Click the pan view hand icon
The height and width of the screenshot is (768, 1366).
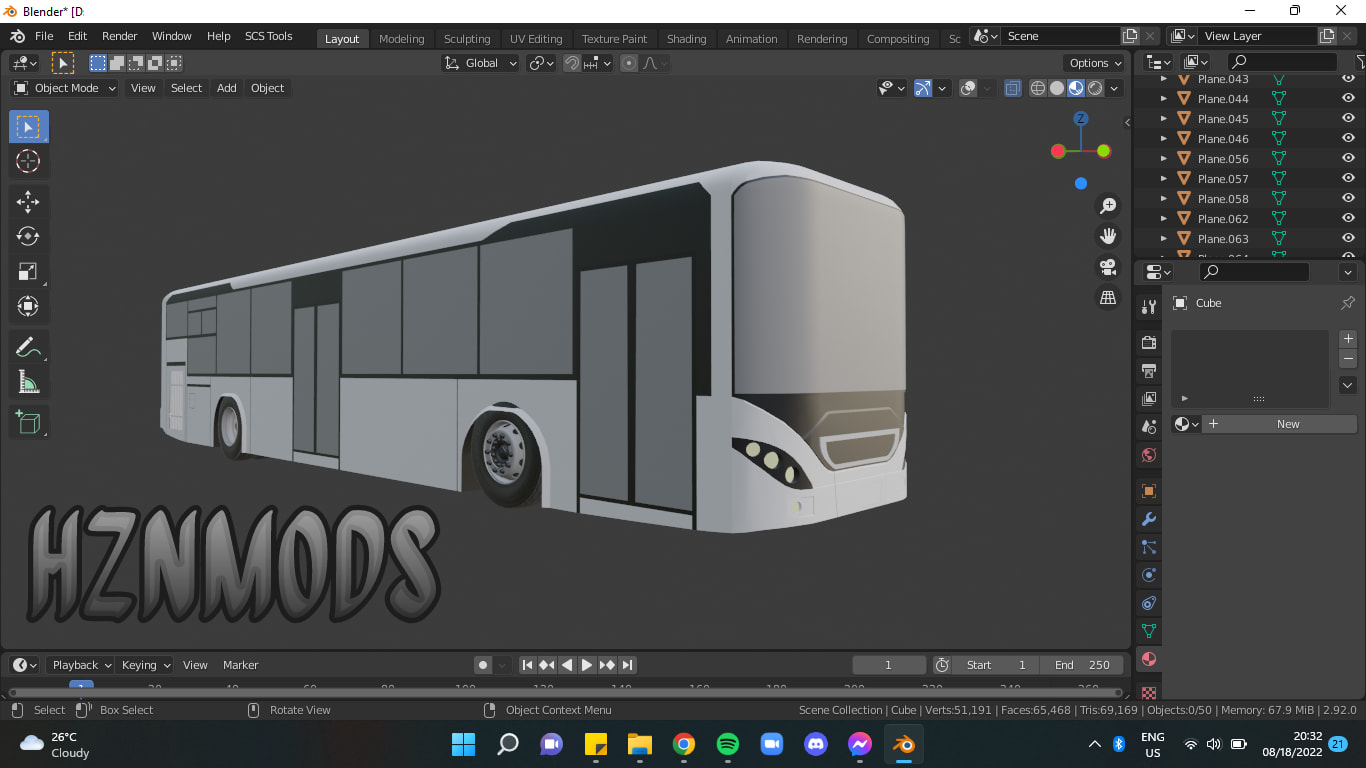click(1108, 236)
